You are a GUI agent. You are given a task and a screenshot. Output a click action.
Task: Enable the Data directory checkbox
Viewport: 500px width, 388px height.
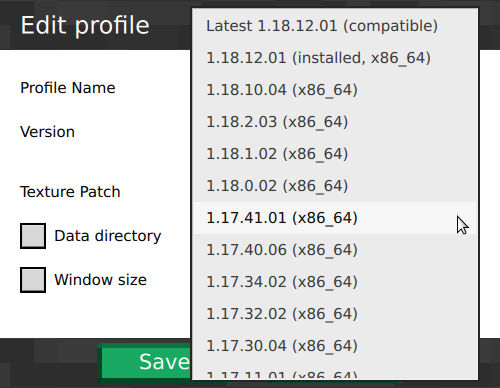click(33, 236)
